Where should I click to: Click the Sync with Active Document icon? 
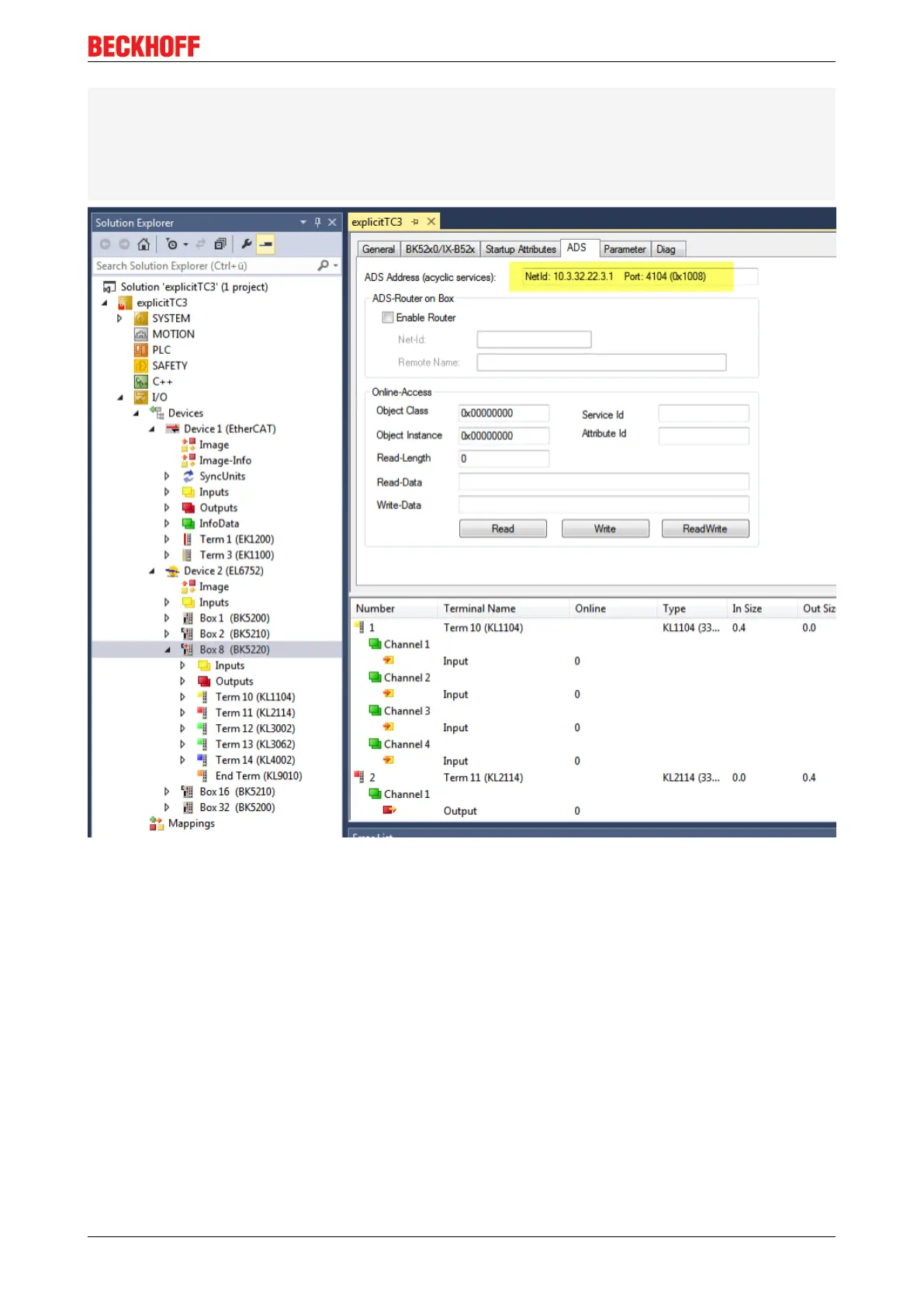(201, 244)
